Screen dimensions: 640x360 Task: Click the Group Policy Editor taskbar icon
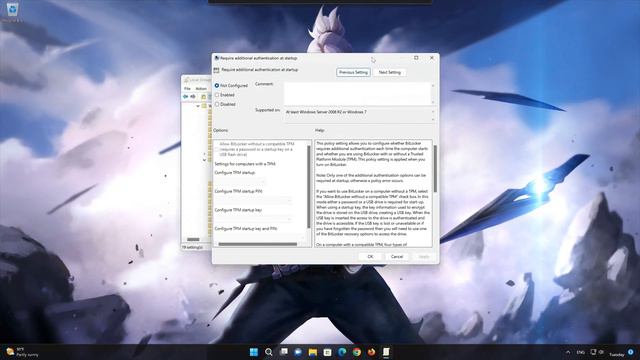386,352
